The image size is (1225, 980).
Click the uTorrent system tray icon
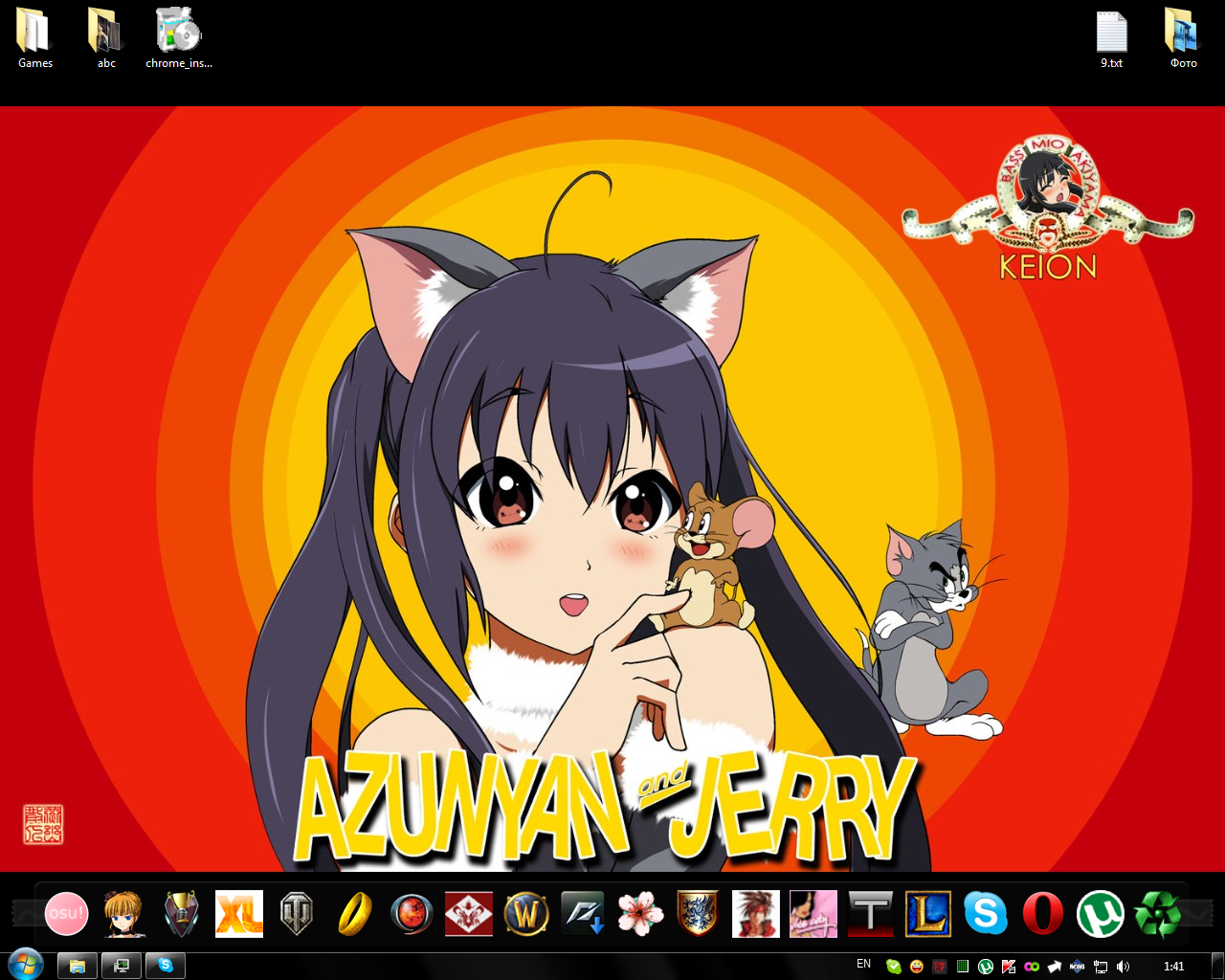[x=987, y=965]
